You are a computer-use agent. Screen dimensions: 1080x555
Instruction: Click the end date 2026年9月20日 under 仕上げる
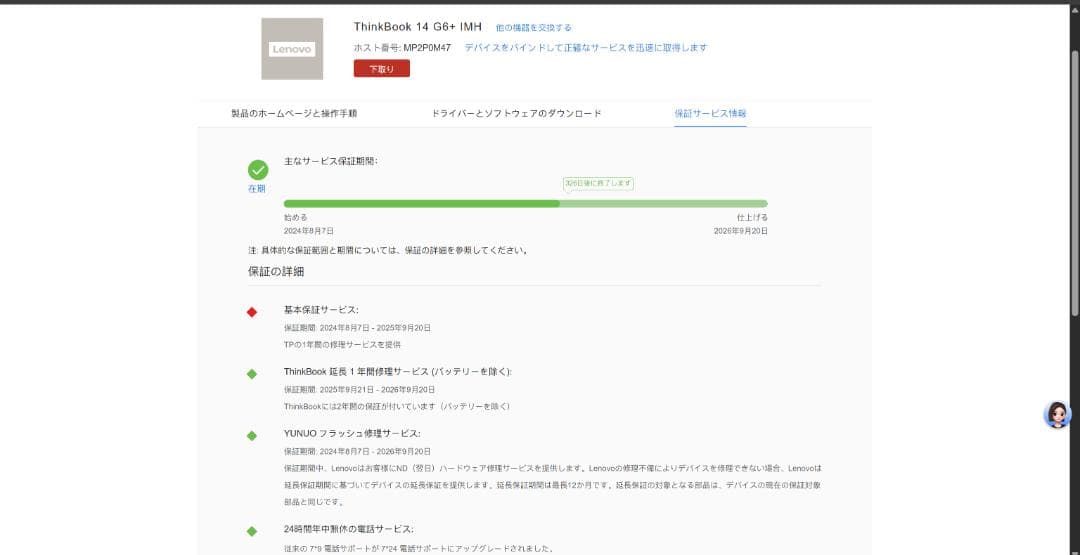(x=740, y=231)
